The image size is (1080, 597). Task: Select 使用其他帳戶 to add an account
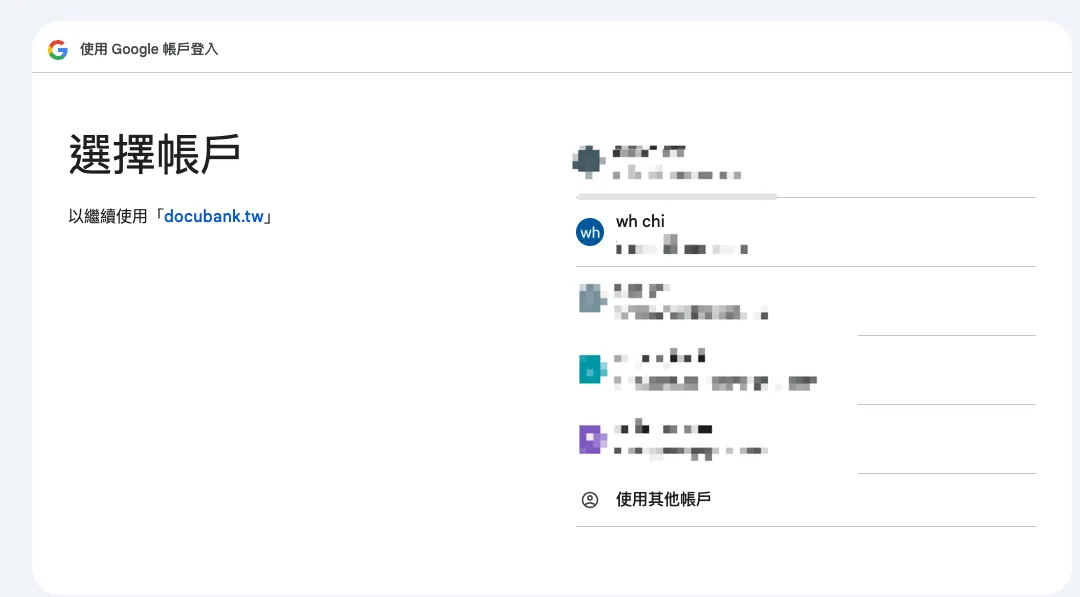click(x=663, y=499)
